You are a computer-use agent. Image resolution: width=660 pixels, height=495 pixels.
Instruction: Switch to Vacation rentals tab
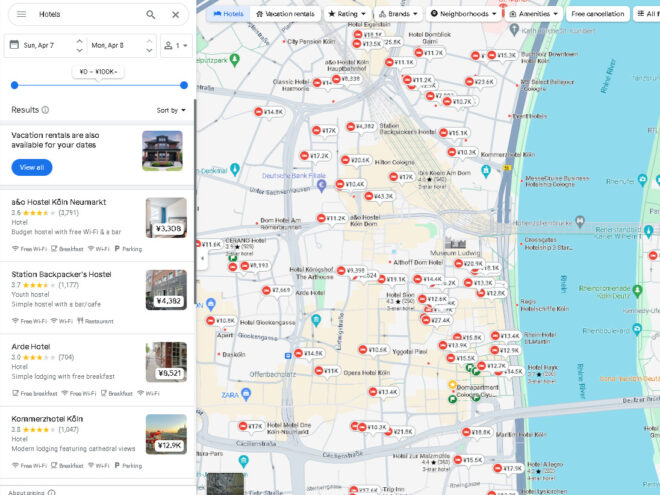(x=285, y=14)
